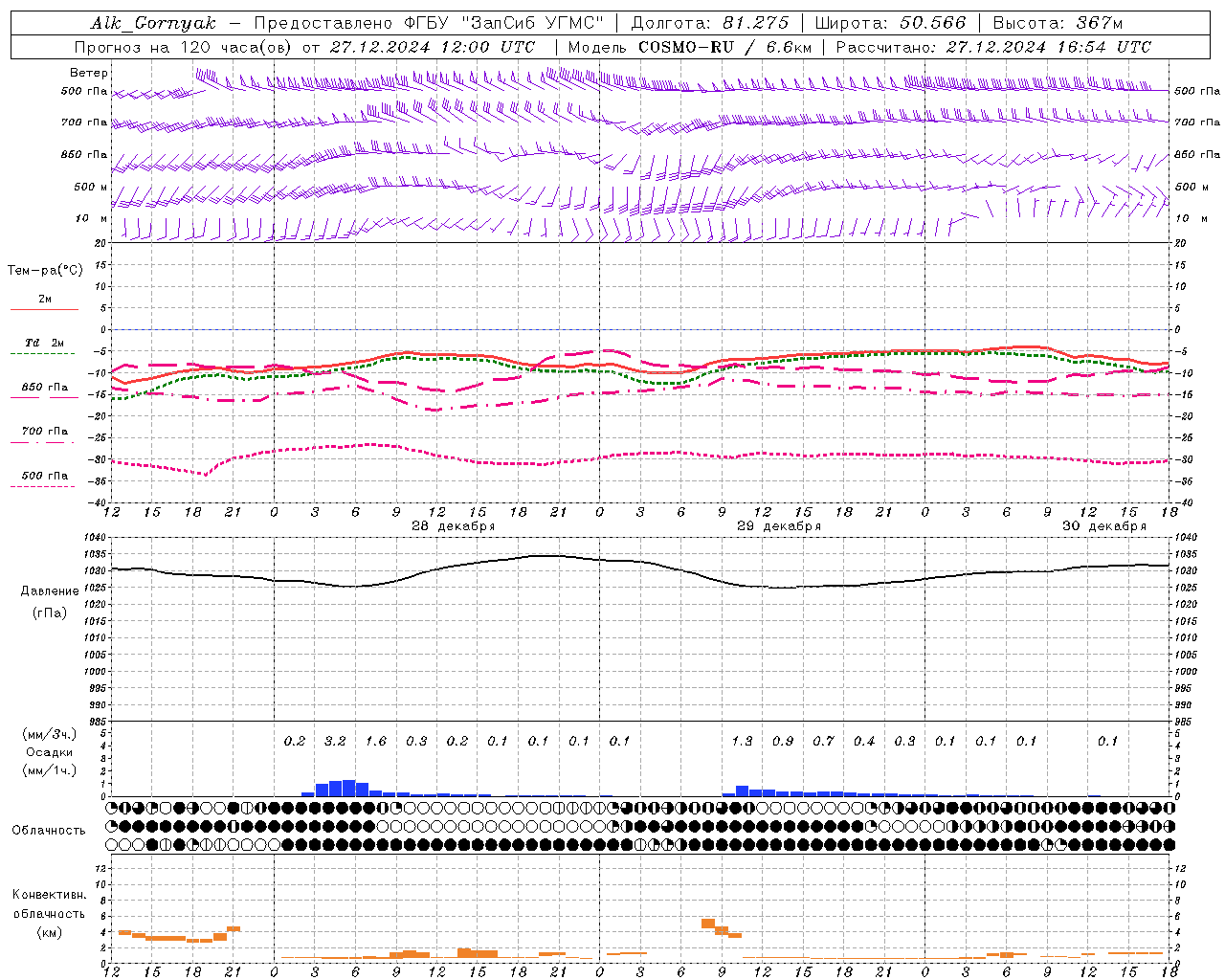This screenshot has width=1225, height=980.
Task: Click 'Прогноз на 120 часа(ов)' forecast text
Action: pyautogui.click(x=185, y=47)
